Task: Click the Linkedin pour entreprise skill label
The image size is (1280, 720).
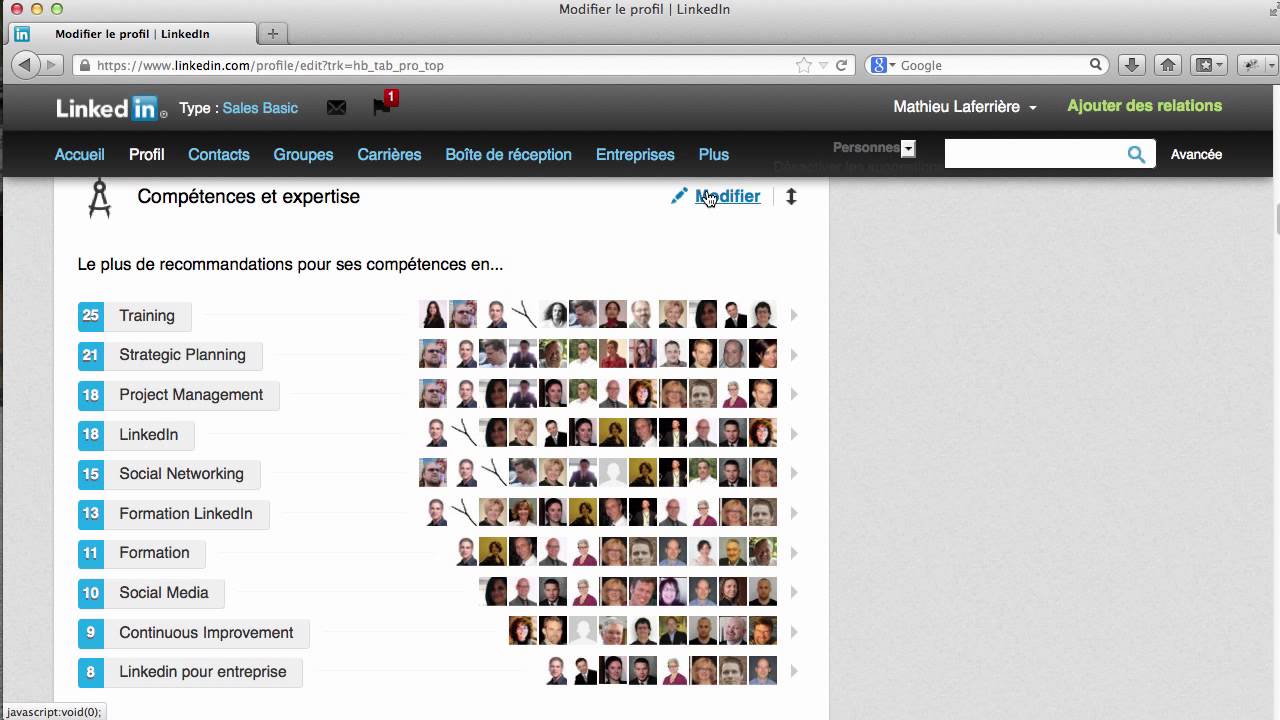Action: [x=203, y=672]
